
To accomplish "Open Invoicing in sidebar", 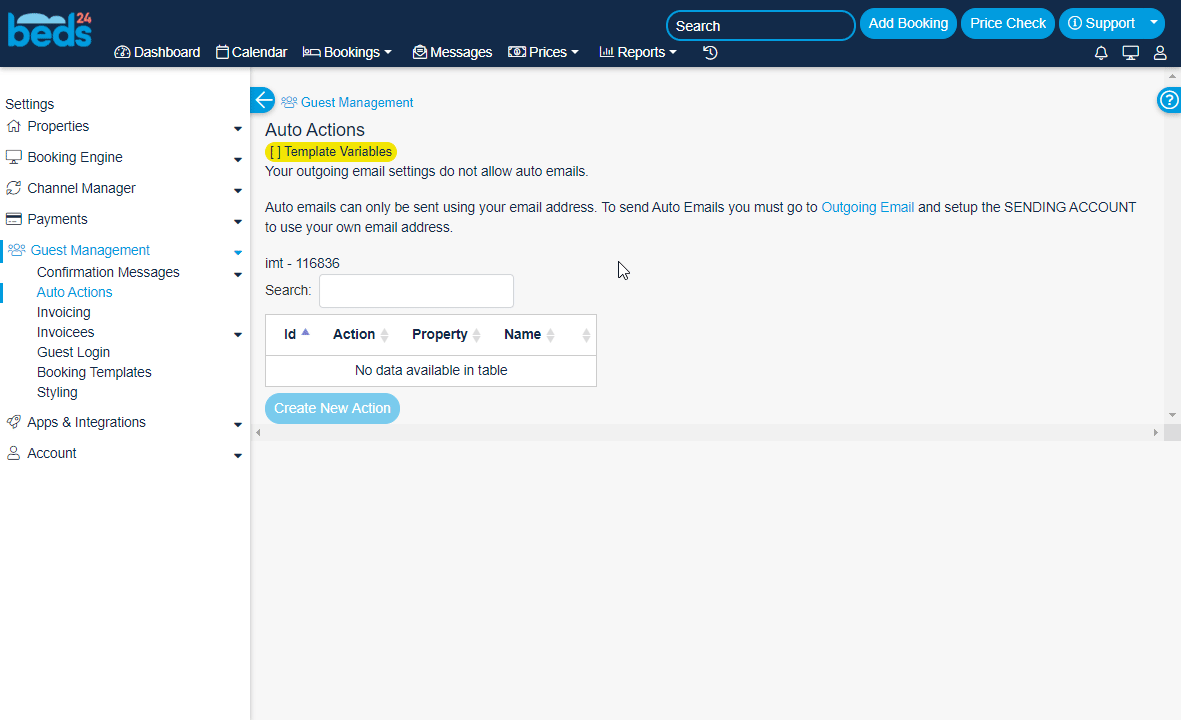I will click(x=63, y=312).
